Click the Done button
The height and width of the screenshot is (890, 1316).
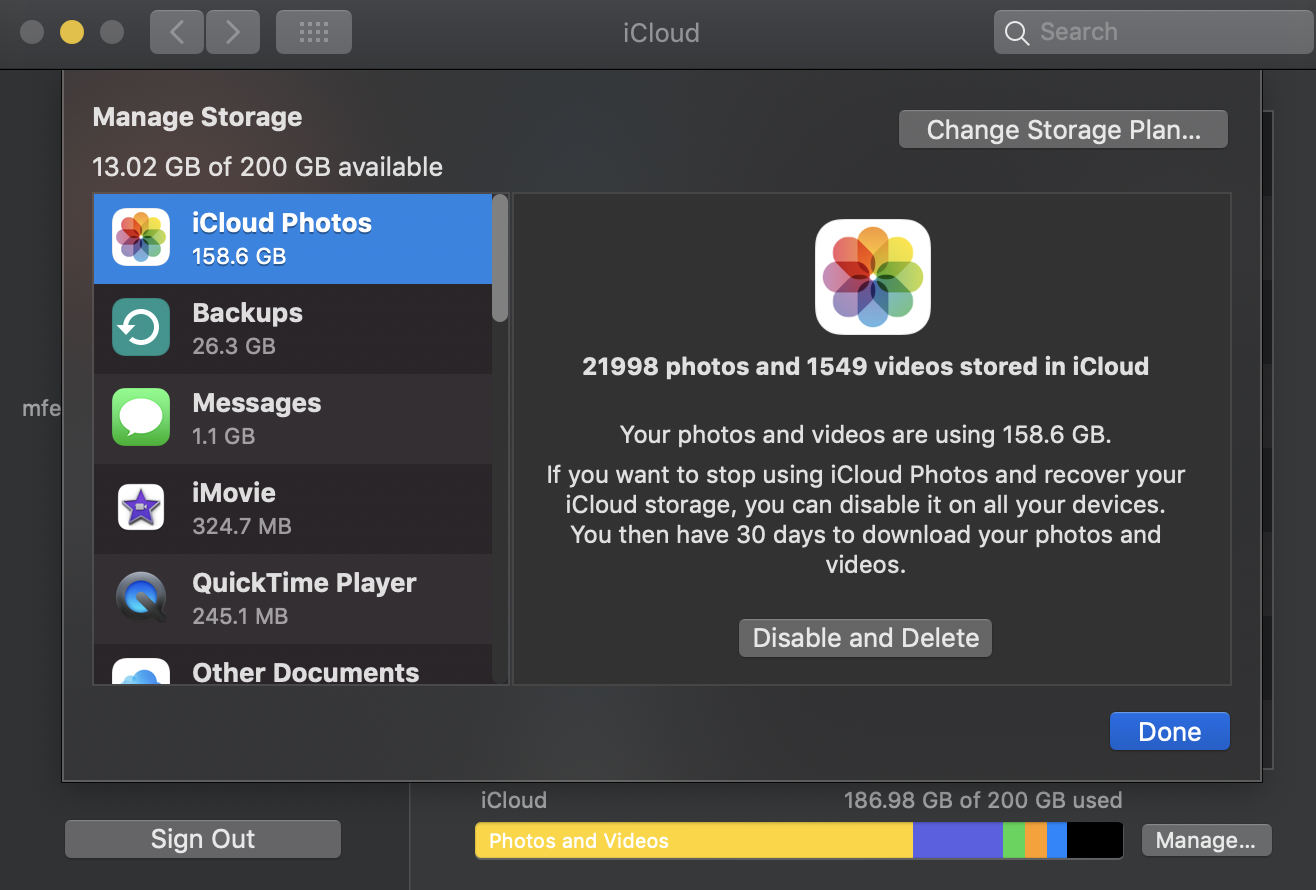1170,731
